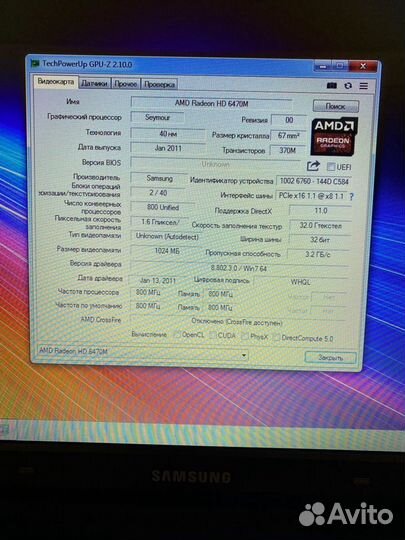Click the graphics processor field Seymour

tap(157, 117)
